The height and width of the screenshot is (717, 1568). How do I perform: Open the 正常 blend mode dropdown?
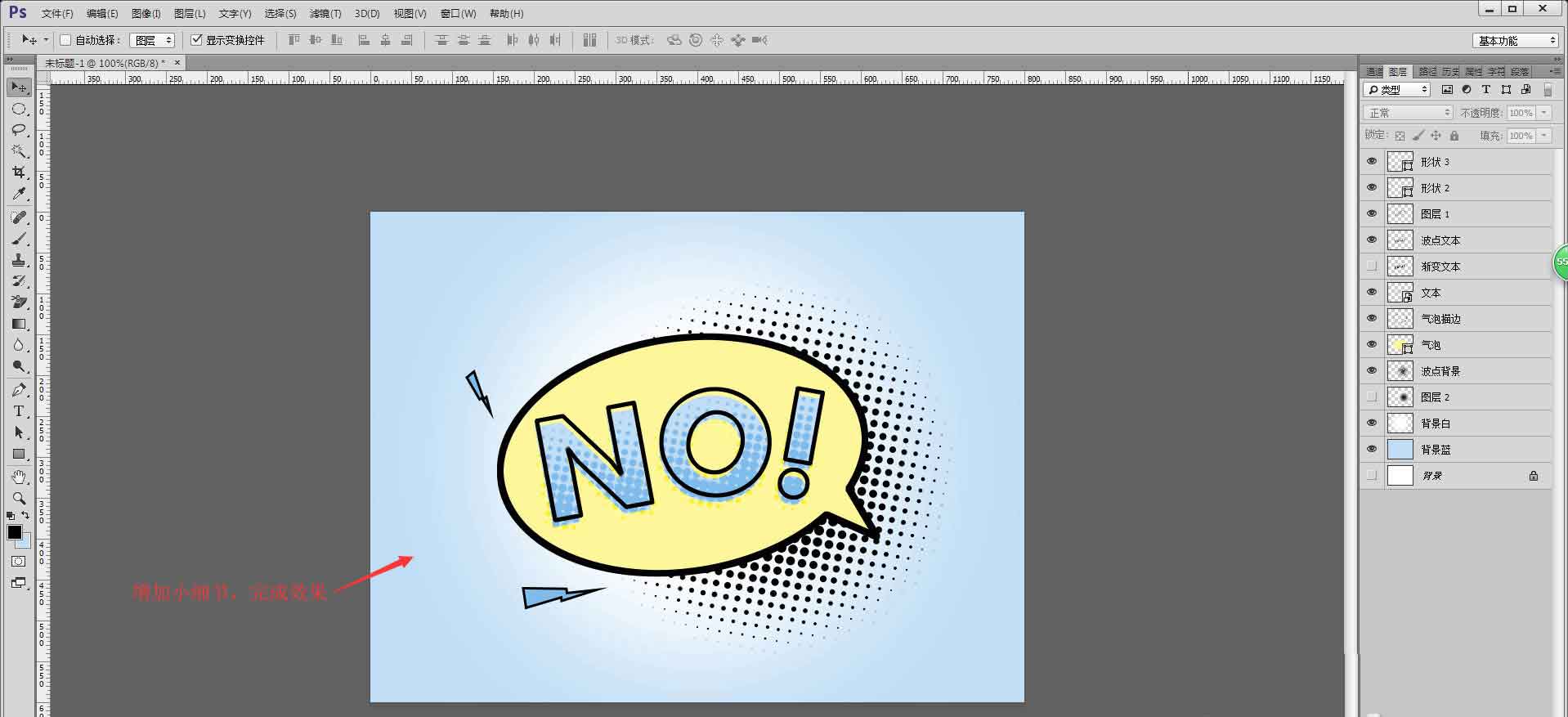coord(1408,113)
